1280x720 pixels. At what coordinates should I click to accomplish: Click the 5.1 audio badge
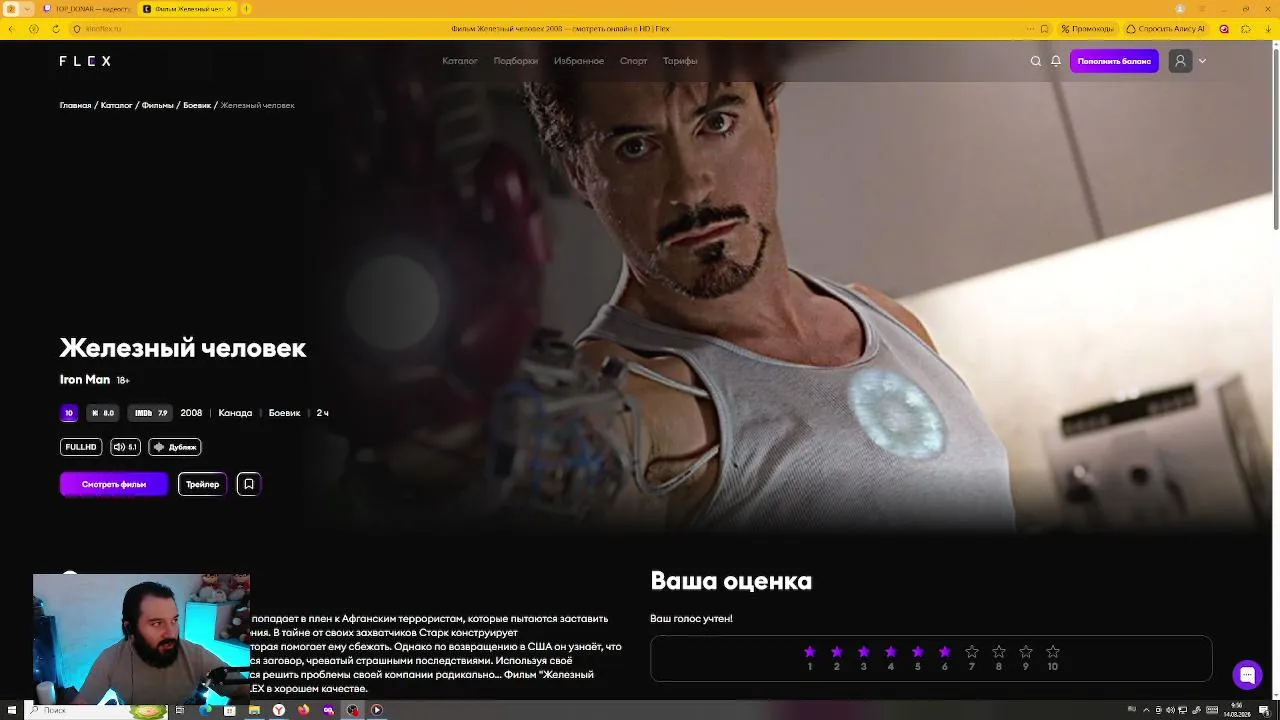coord(125,447)
